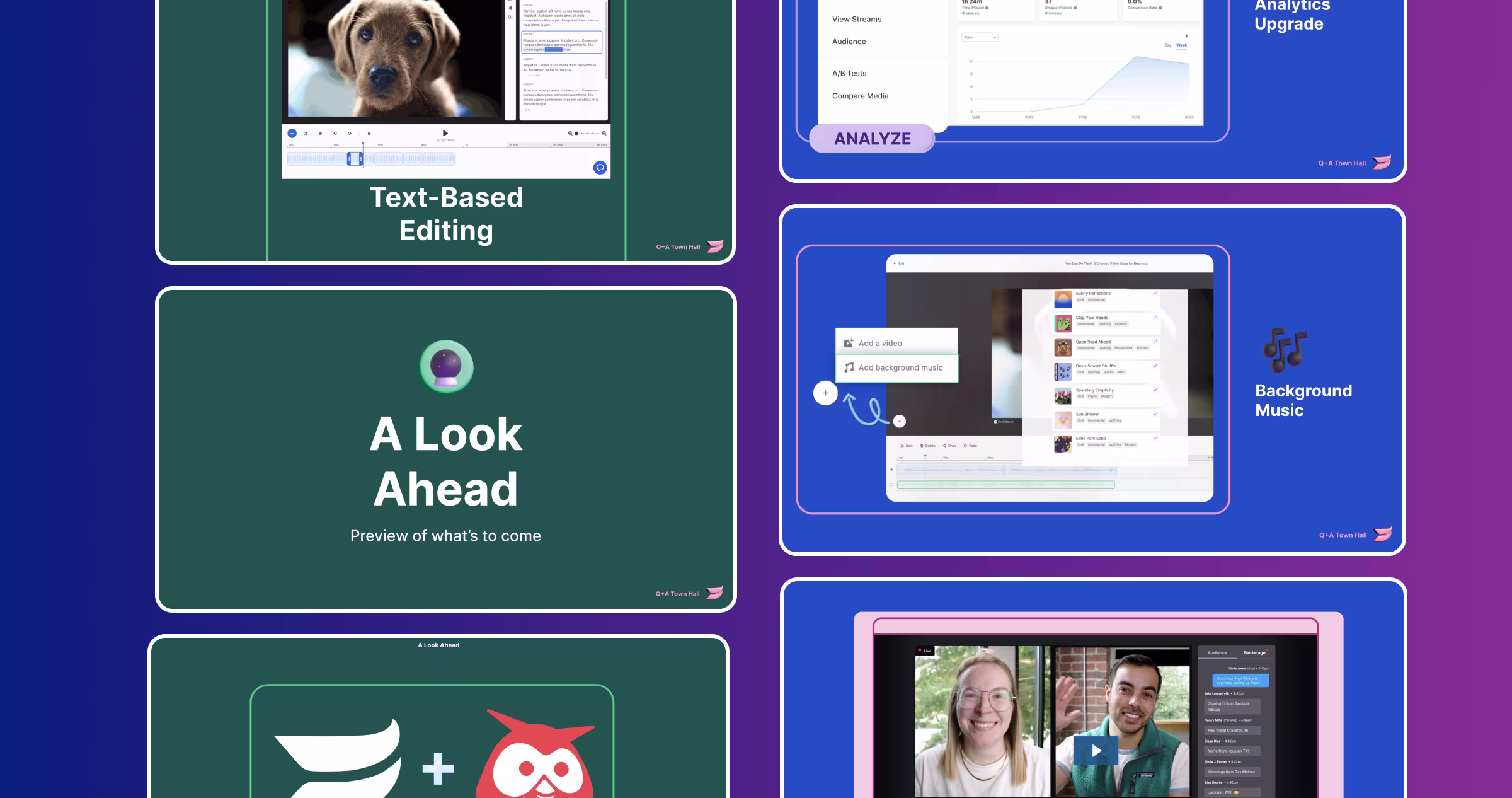1512x798 pixels.
Task: Click Undo in music editor toolbar
Action: click(x=949, y=446)
